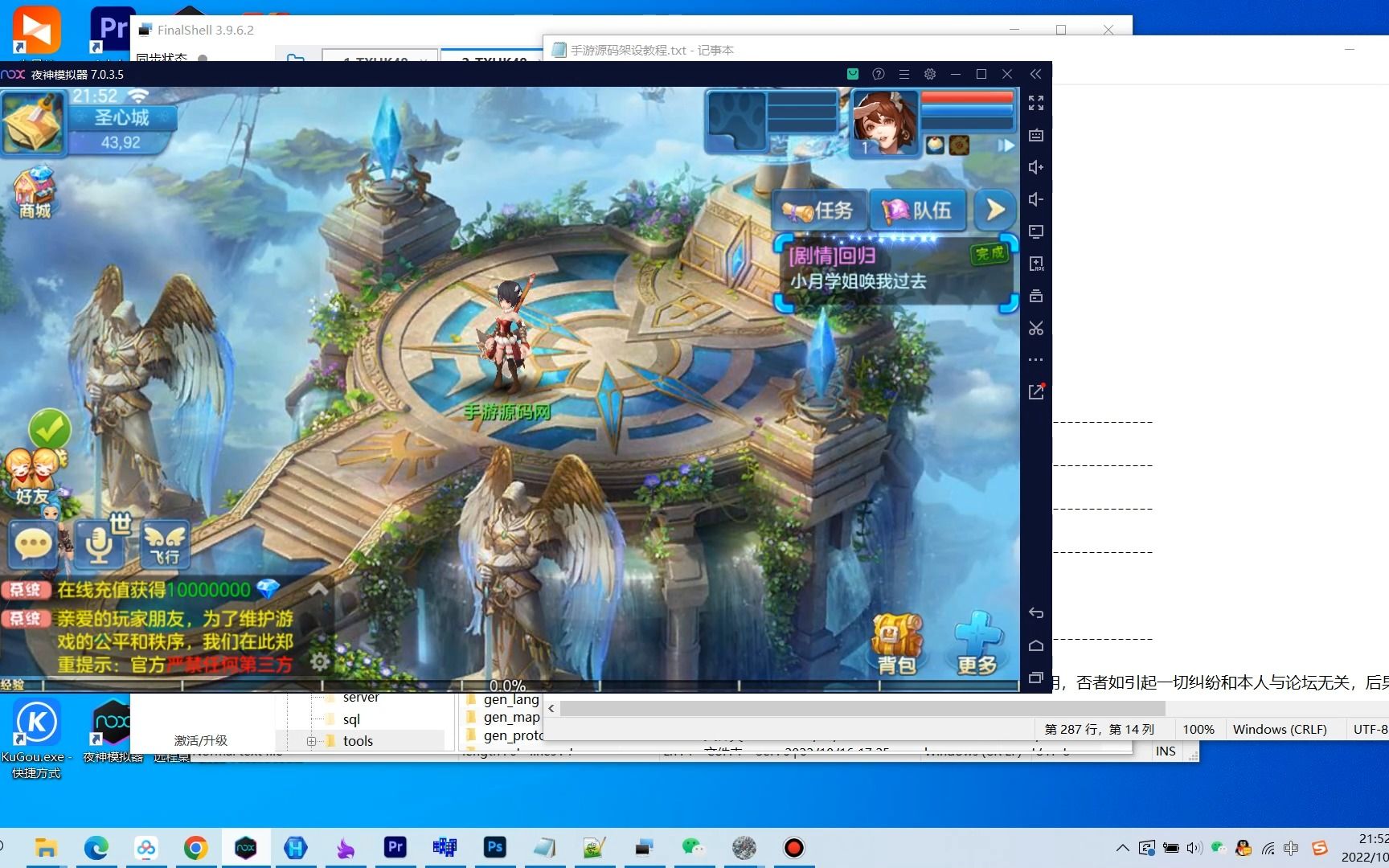Viewport: 1389px width, 868px height.
Task: Click Notepad horizontal scrollbar
Action: (x=862, y=708)
